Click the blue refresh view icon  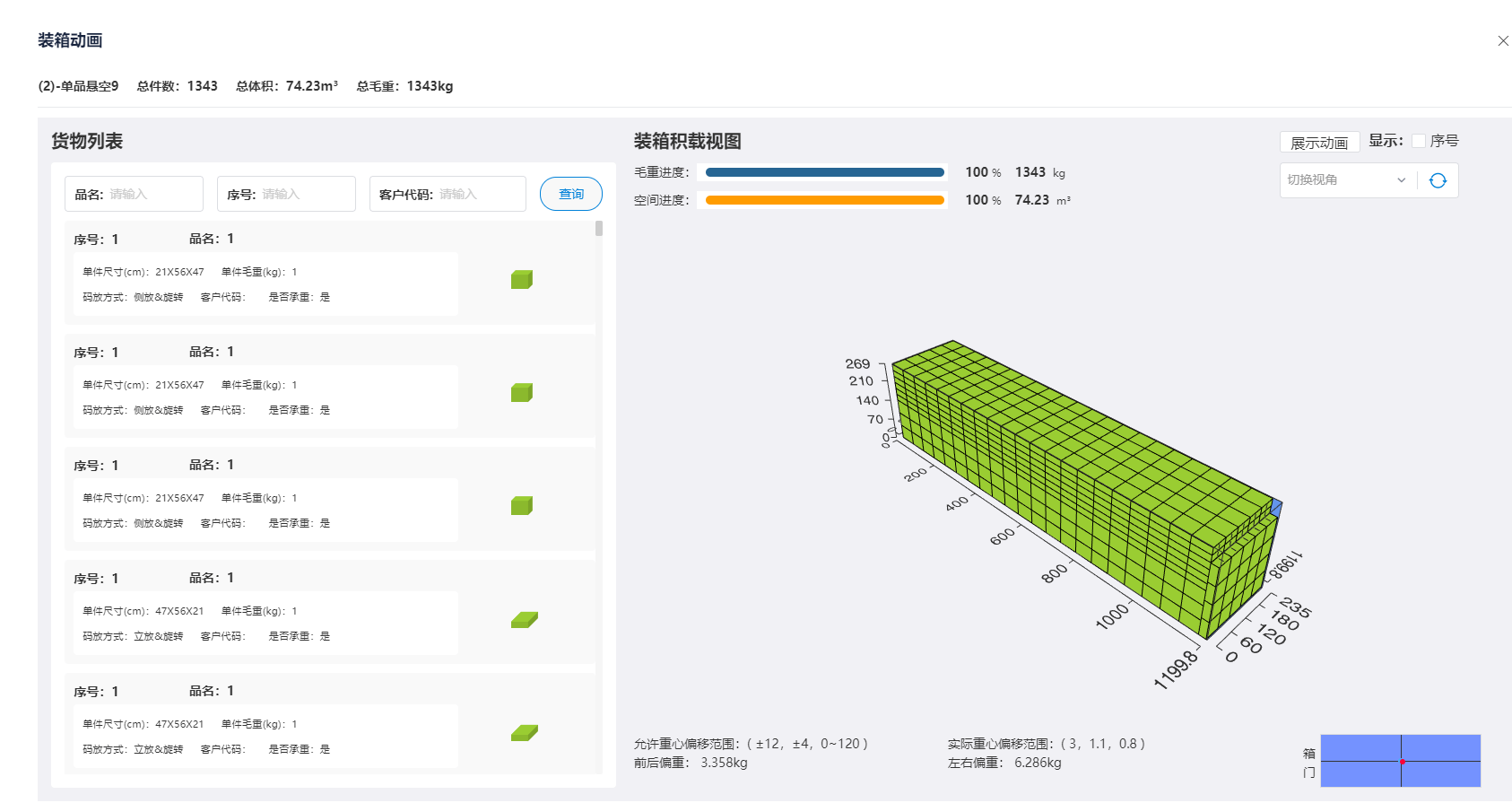click(1438, 180)
